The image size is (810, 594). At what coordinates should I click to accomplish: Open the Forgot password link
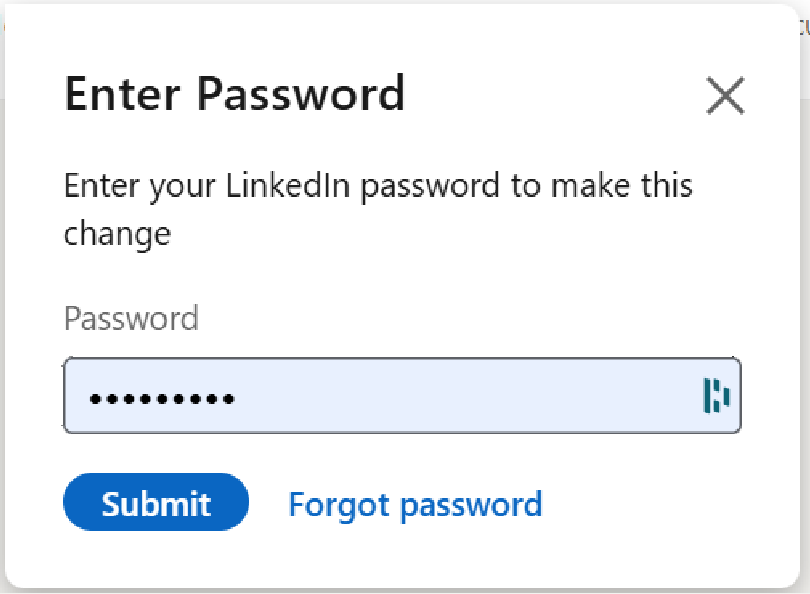[x=415, y=503]
